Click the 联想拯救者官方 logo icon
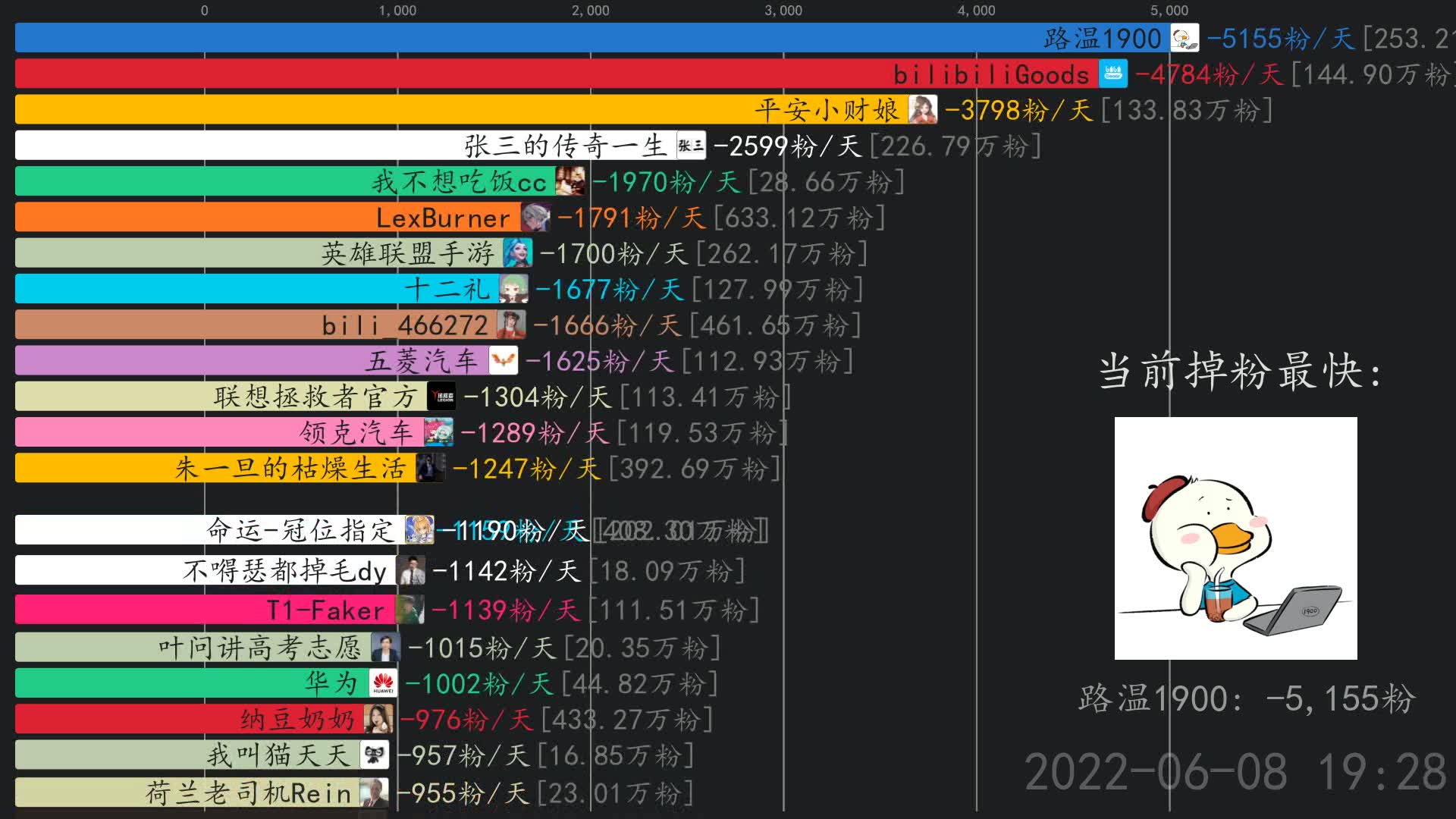This screenshot has height=819, width=1456. (x=441, y=397)
